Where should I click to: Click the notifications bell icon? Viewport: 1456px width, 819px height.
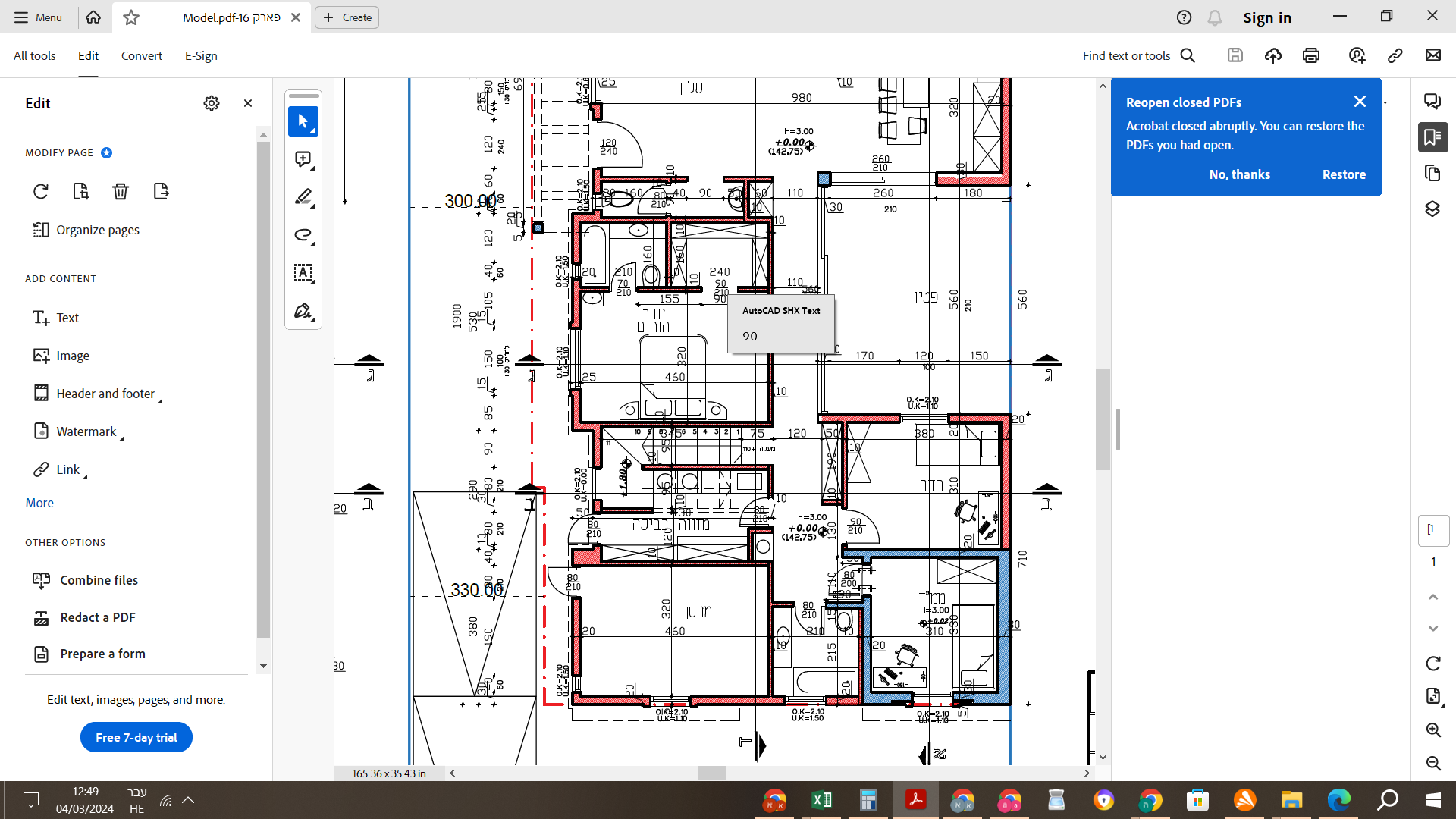(1215, 17)
